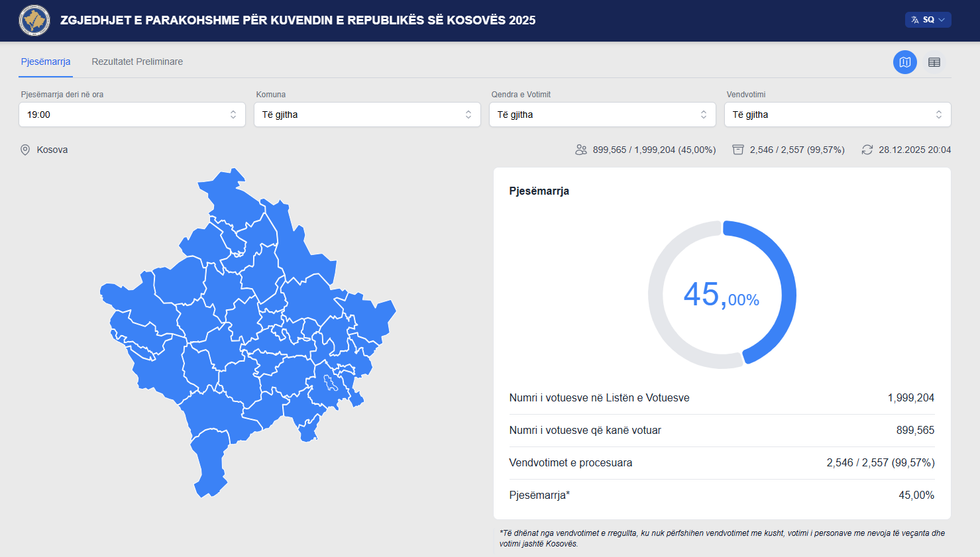Switch to Rezultatet Preliminare tab
This screenshot has height=557, width=980.
[x=137, y=62]
